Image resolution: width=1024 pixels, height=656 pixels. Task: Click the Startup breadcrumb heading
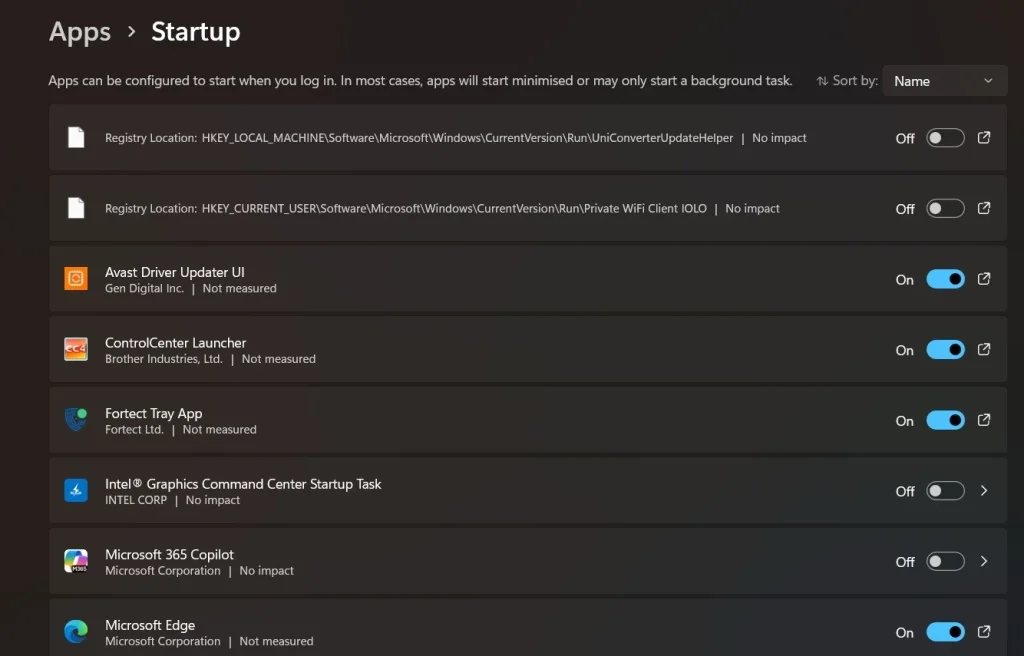195,32
